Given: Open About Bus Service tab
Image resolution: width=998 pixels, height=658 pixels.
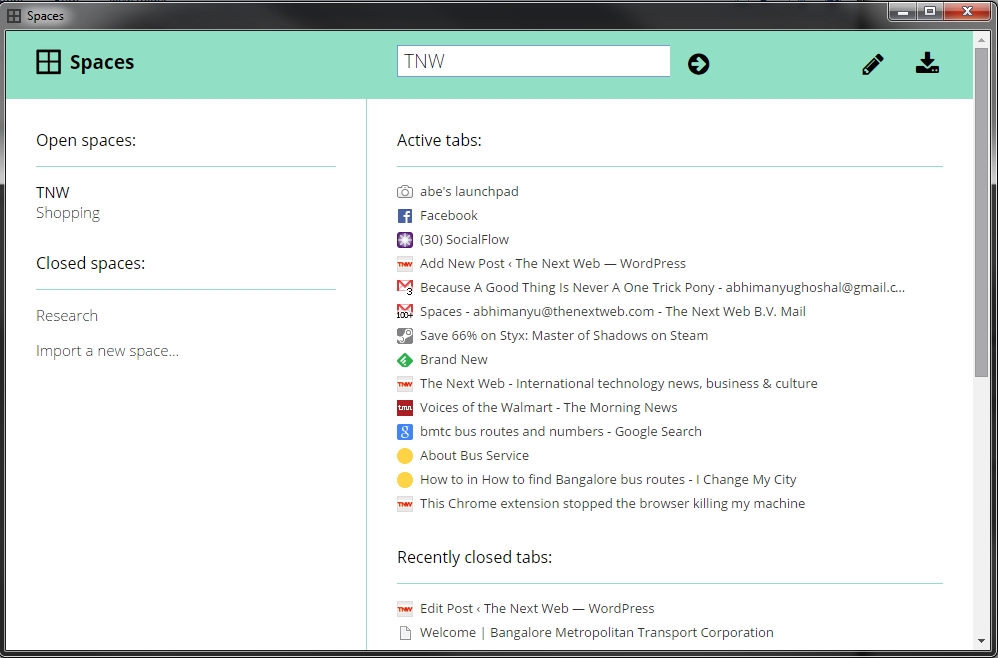Looking at the screenshot, I should tap(474, 455).
